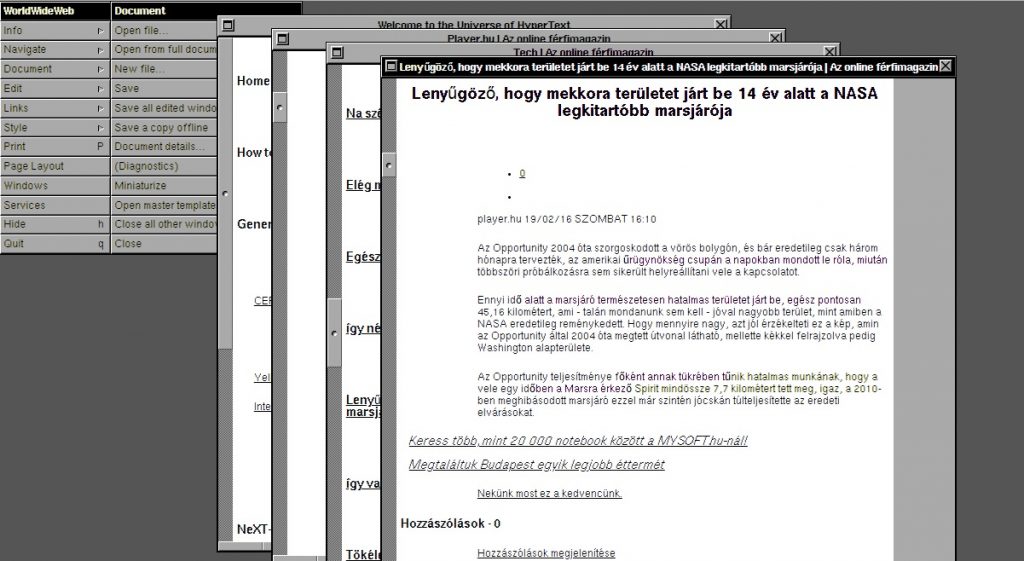Expand the Style submenu

[x=54, y=127]
